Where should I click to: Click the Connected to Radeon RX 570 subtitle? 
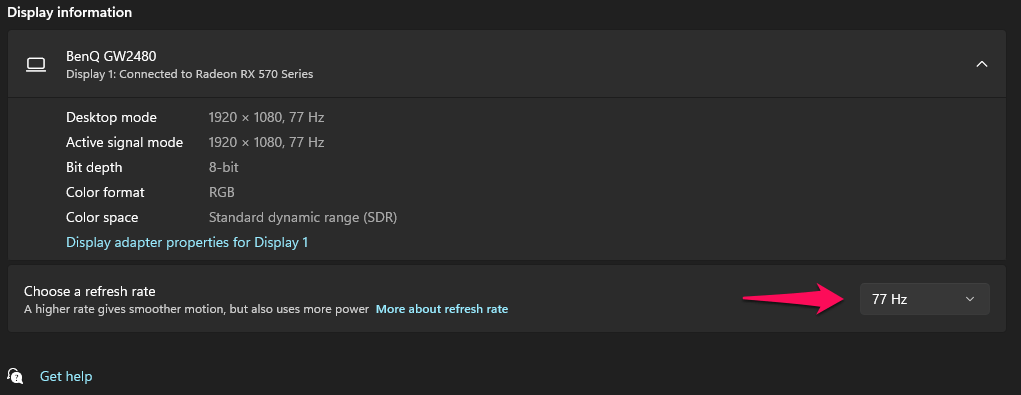[189, 74]
